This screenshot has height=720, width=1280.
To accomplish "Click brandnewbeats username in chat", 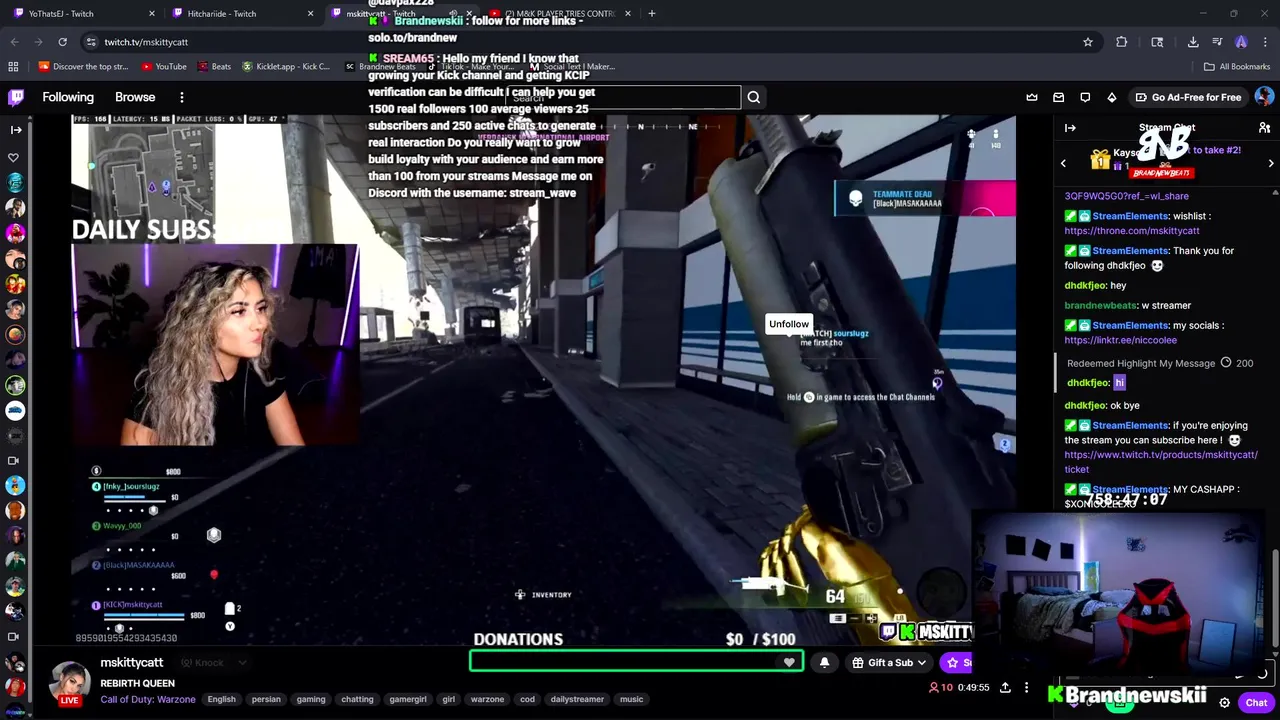I will tap(1100, 305).
